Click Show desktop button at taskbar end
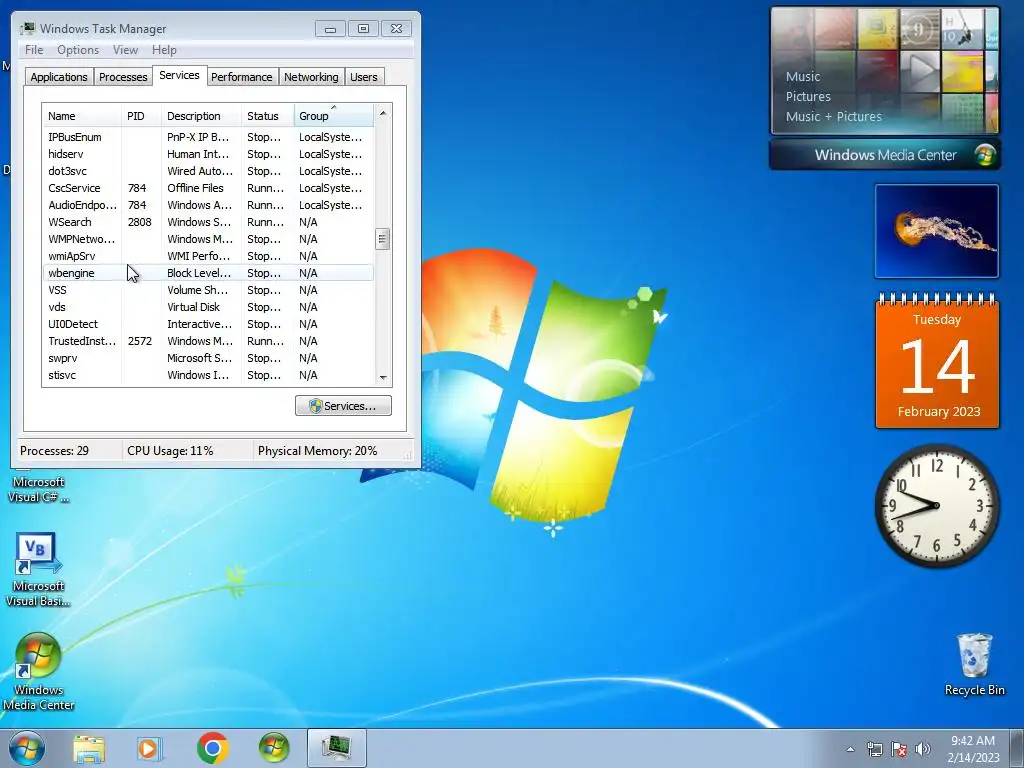Viewport: 1024px width, 768px height. click(x=1017, y=748)
